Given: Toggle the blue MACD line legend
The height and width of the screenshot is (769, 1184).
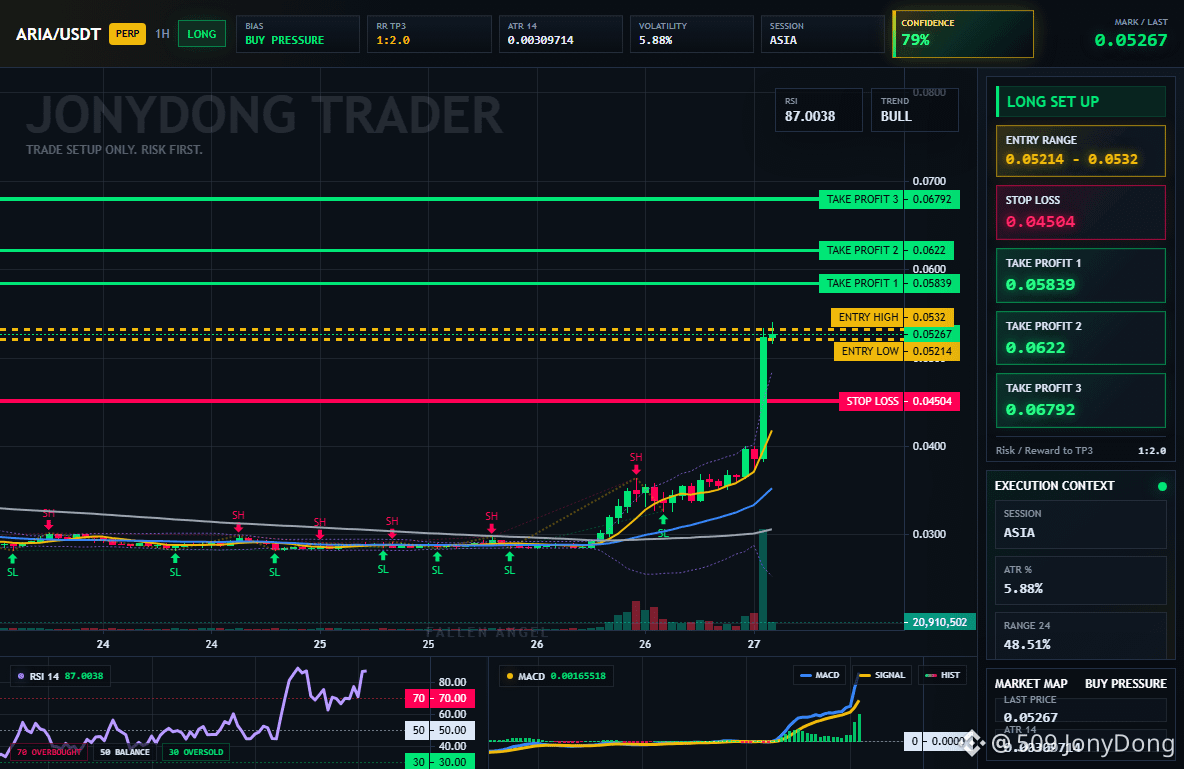Looking at the screenshot, I should coord(819,675).
